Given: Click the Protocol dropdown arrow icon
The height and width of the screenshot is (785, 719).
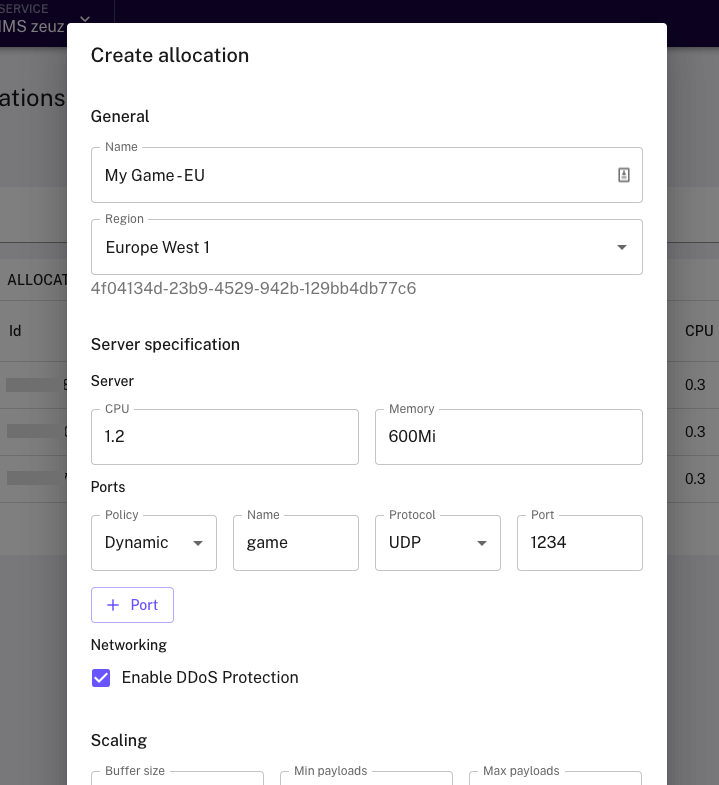Looking at the screenshot, I should pos(482,543).
